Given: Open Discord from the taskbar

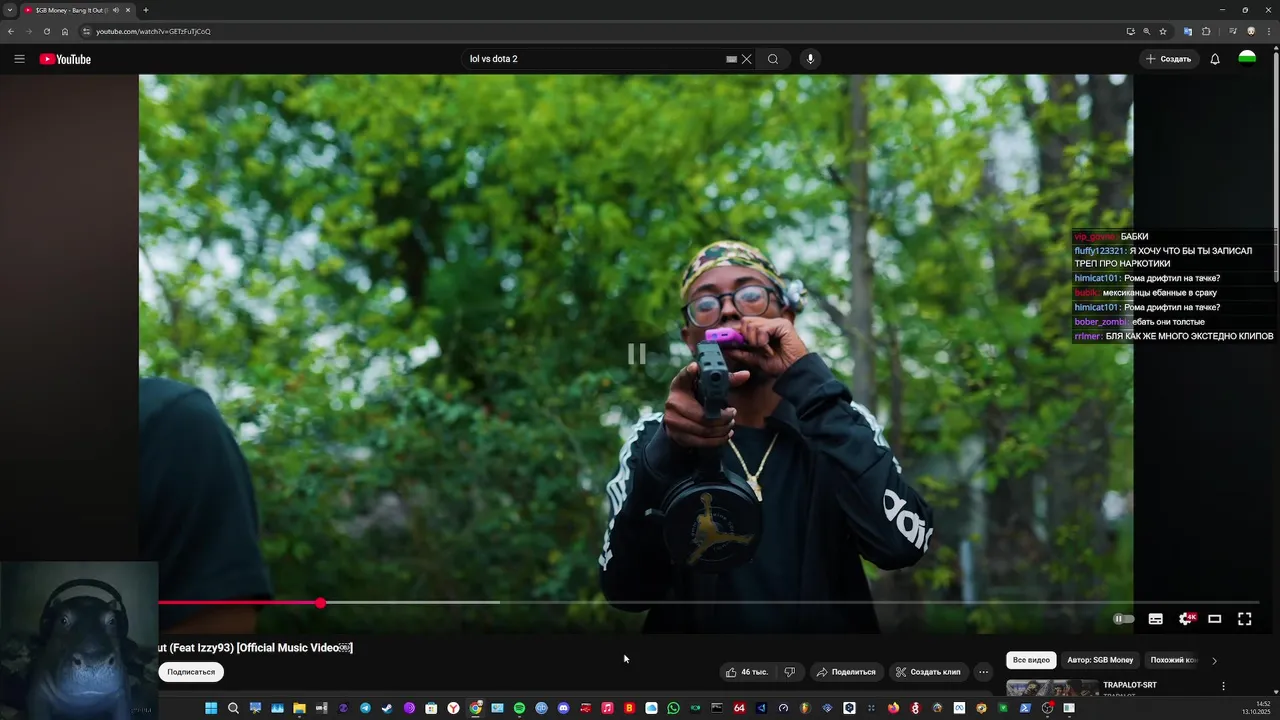Looking at the screenshot, I should click(563, 708).
